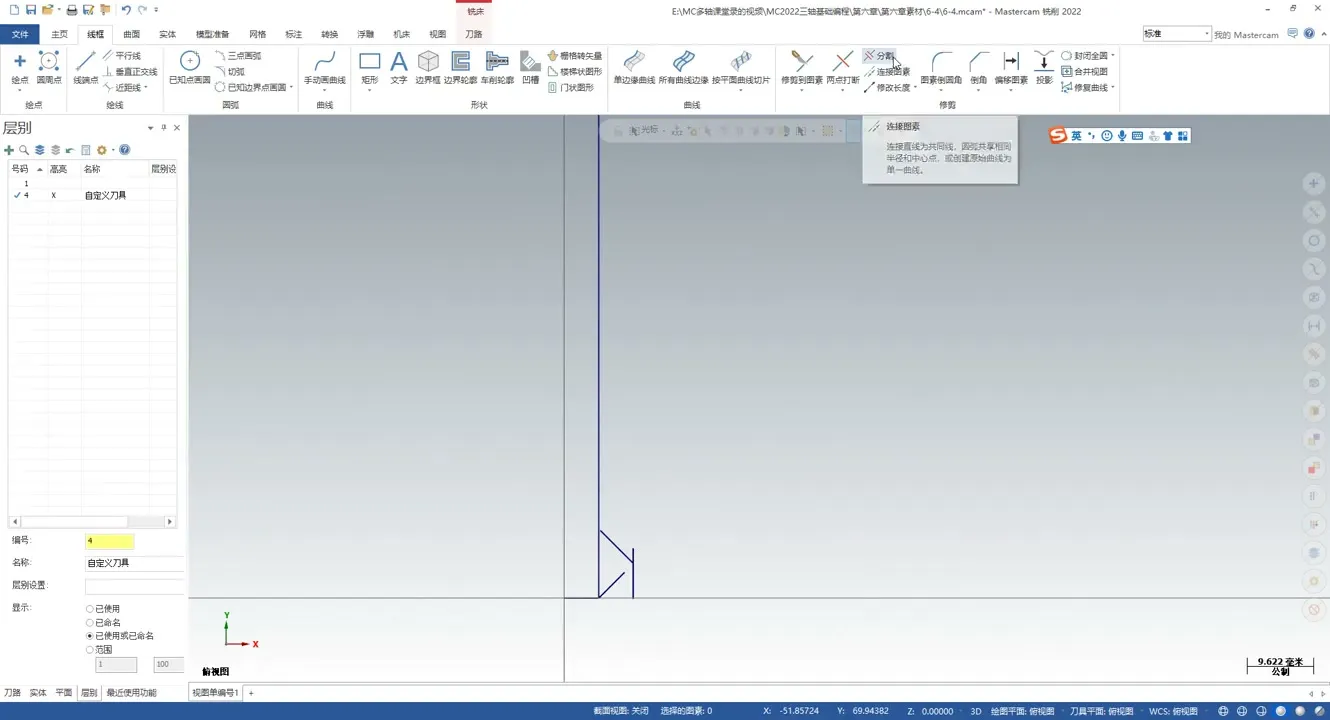Viewport: 1330px width, 720px height.
Task: Click the yellow 编号 number input field
Action: pos(109,541)
